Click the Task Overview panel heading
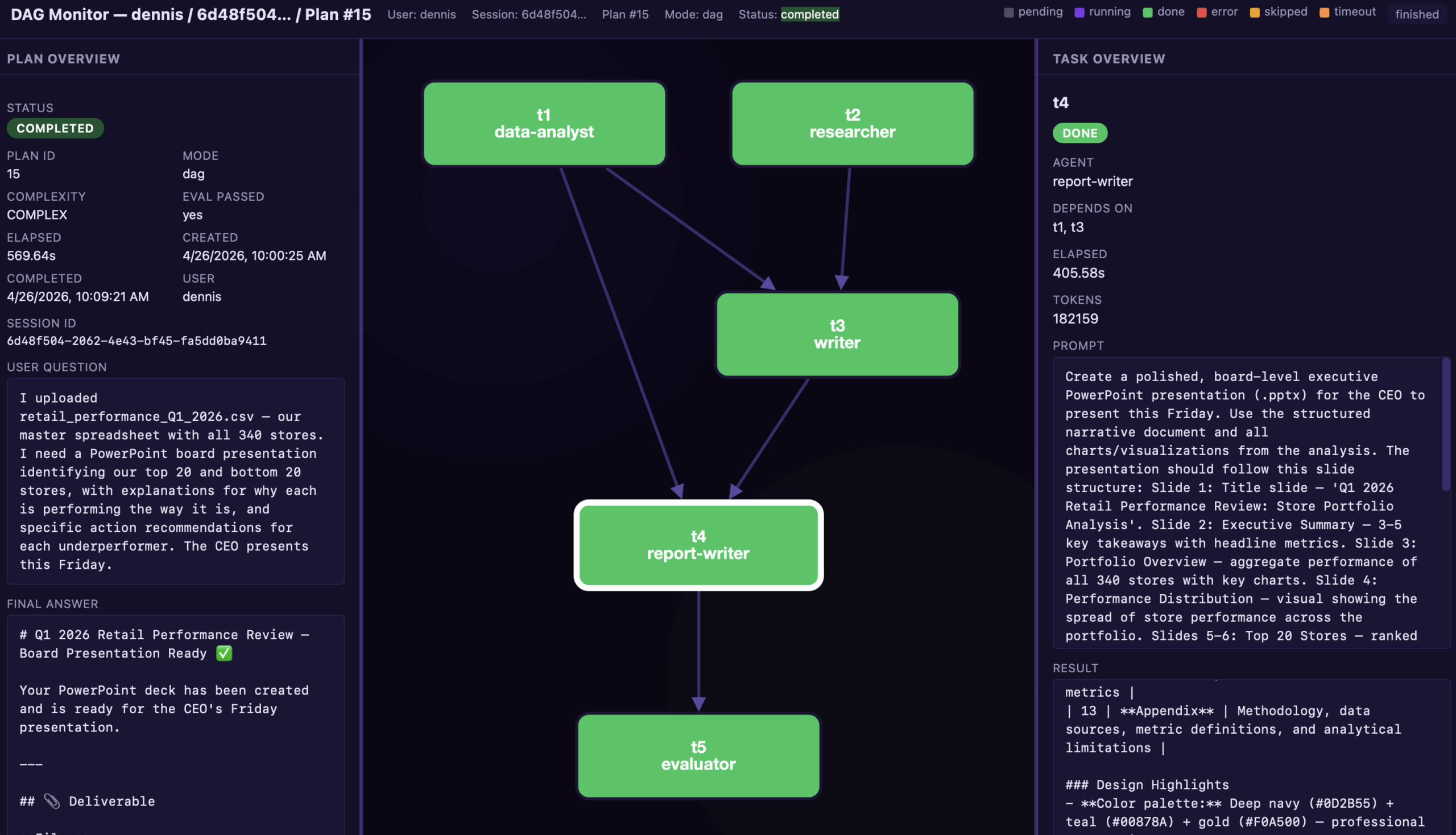The height and width of the screenshot is (835, 1456). coord(1108,59)
